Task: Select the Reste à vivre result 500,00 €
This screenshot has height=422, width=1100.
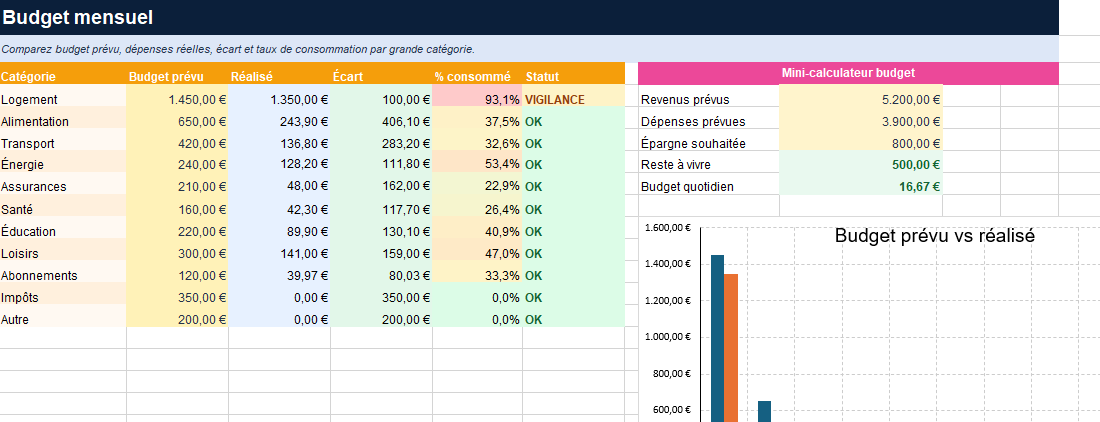Action: coord(861,165)
